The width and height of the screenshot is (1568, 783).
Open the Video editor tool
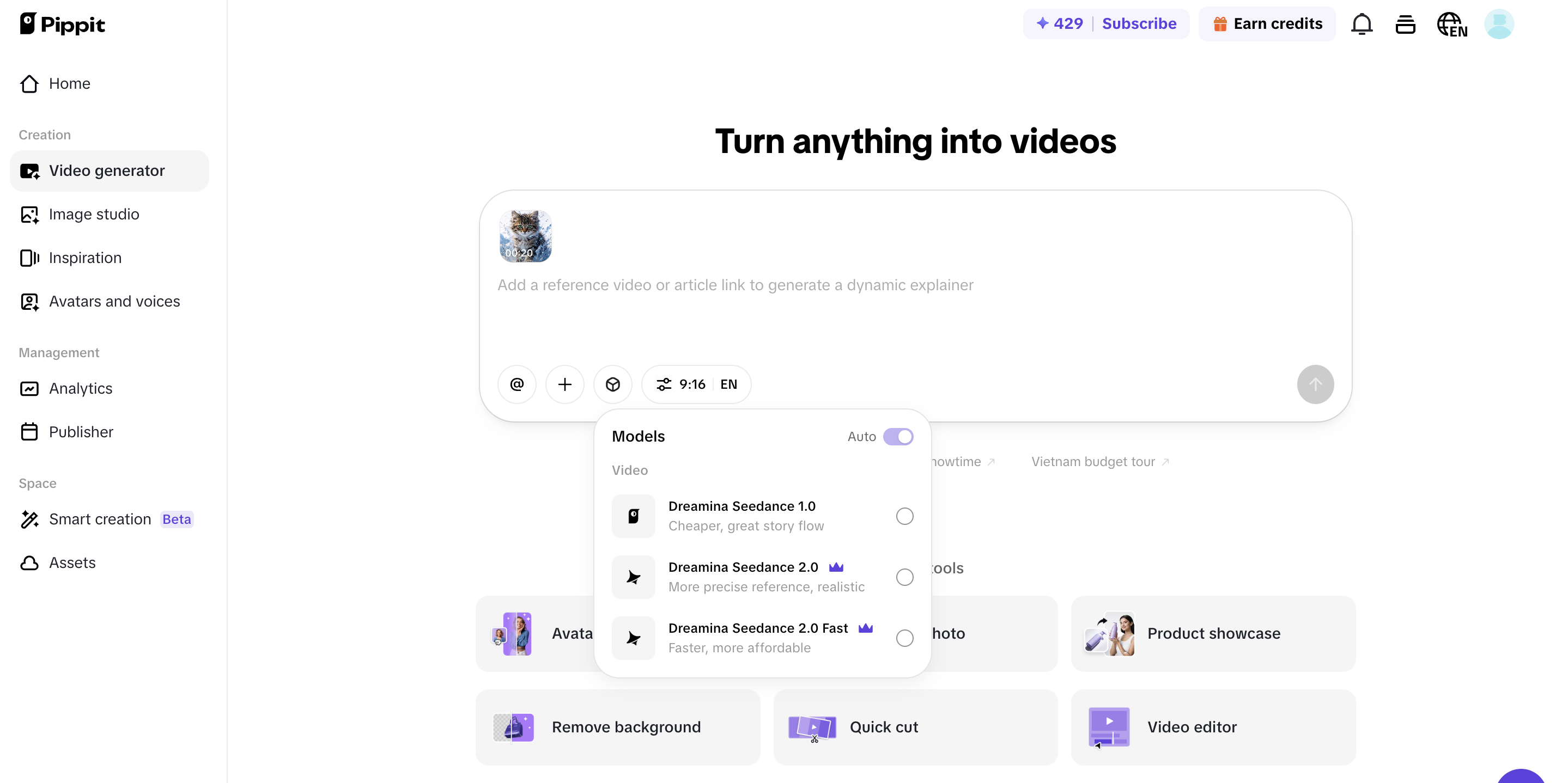pyautogui.click(x=1213, y=727)
